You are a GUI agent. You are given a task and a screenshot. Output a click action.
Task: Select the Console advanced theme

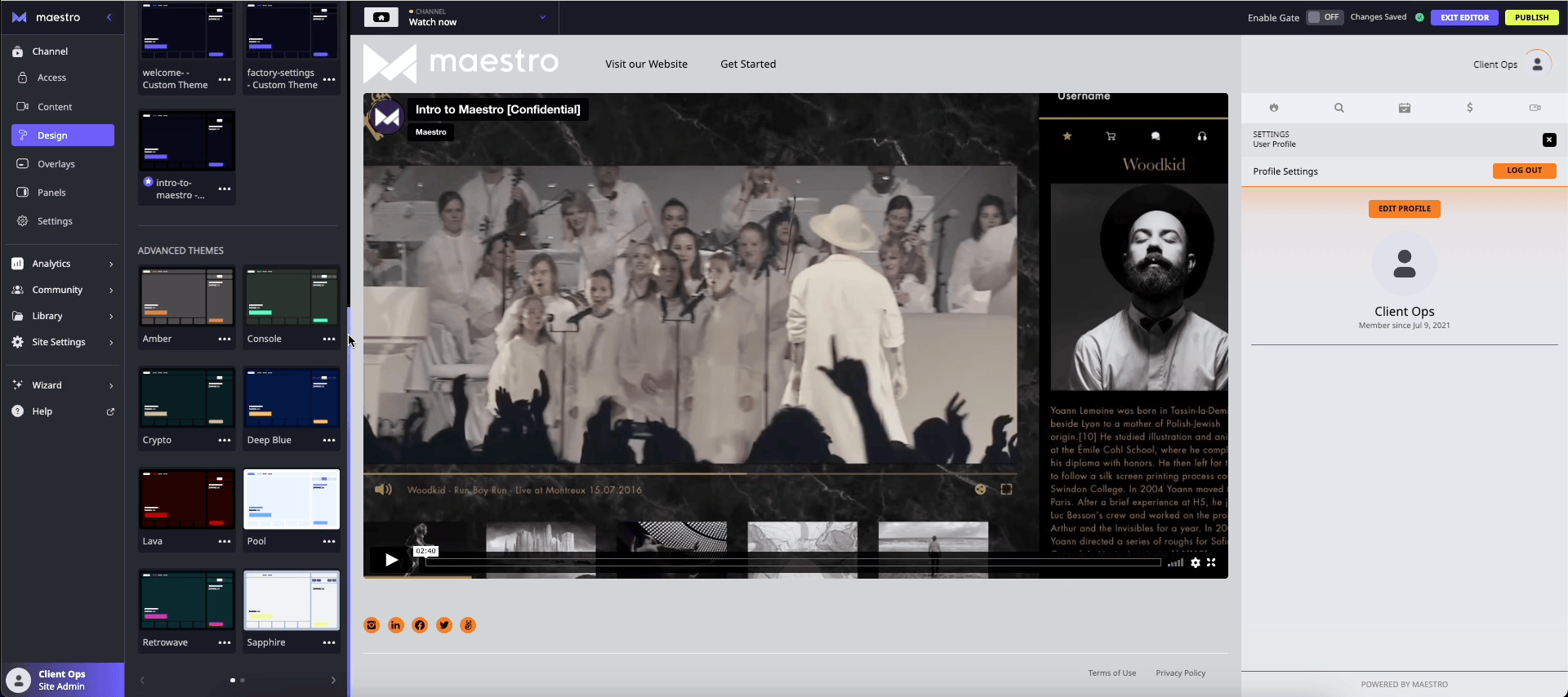pos(292,297)
